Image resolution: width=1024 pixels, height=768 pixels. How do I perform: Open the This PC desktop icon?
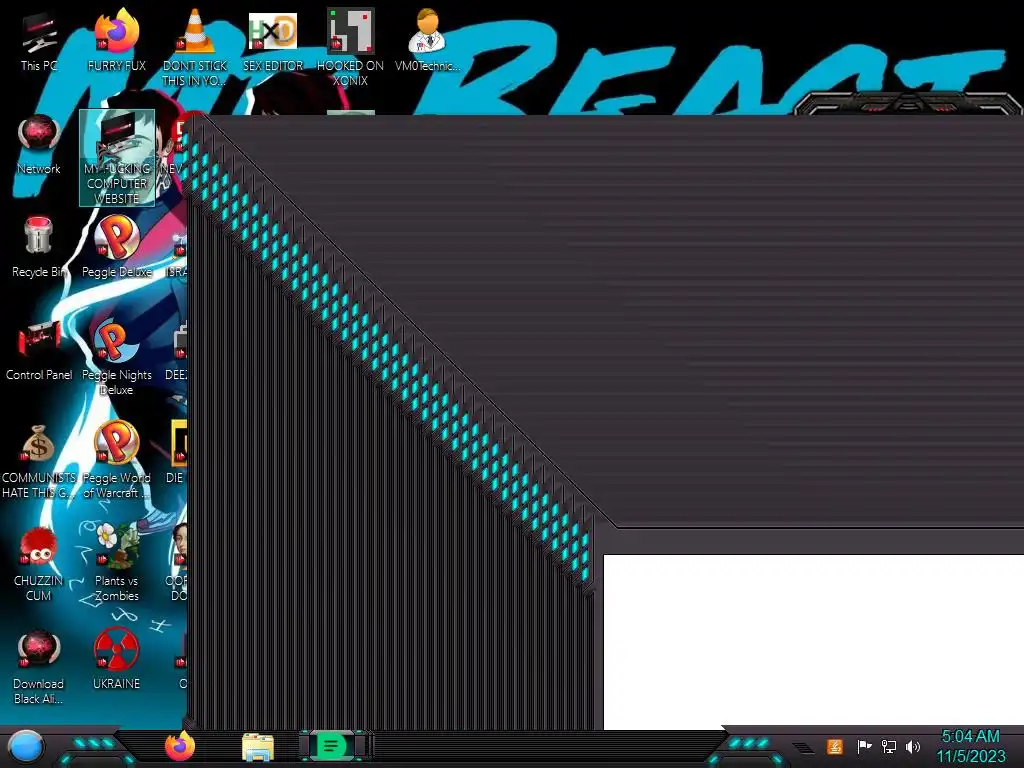point(39,40)
